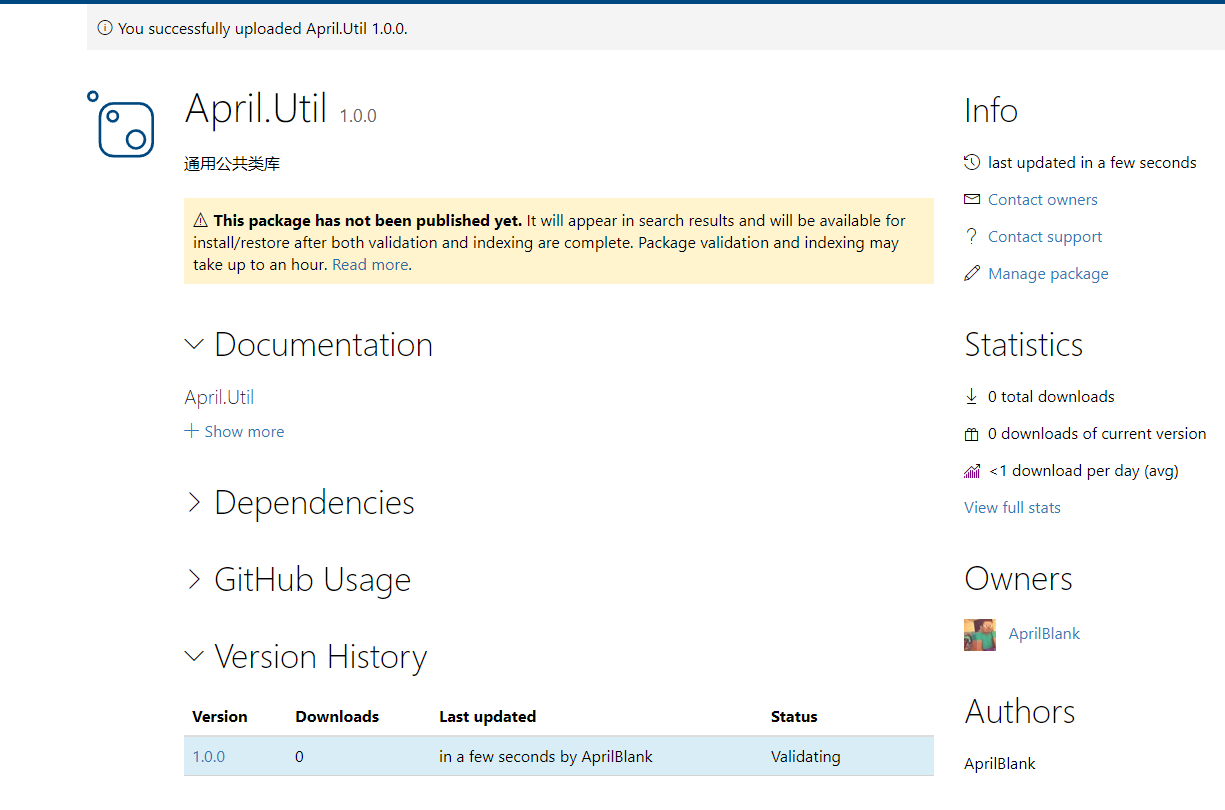Open View full stats link
This screenshot has width=1225, height=810.
1012,507
